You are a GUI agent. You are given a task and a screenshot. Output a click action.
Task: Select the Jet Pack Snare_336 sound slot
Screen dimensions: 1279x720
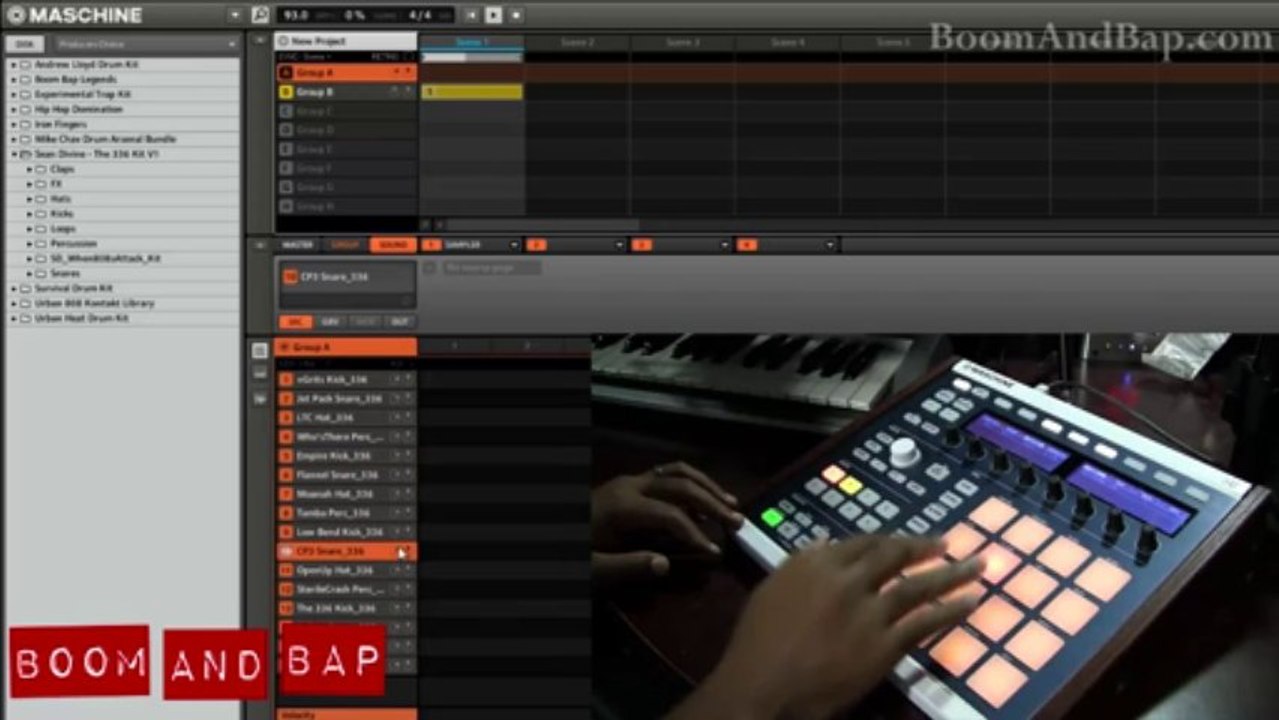346,399
